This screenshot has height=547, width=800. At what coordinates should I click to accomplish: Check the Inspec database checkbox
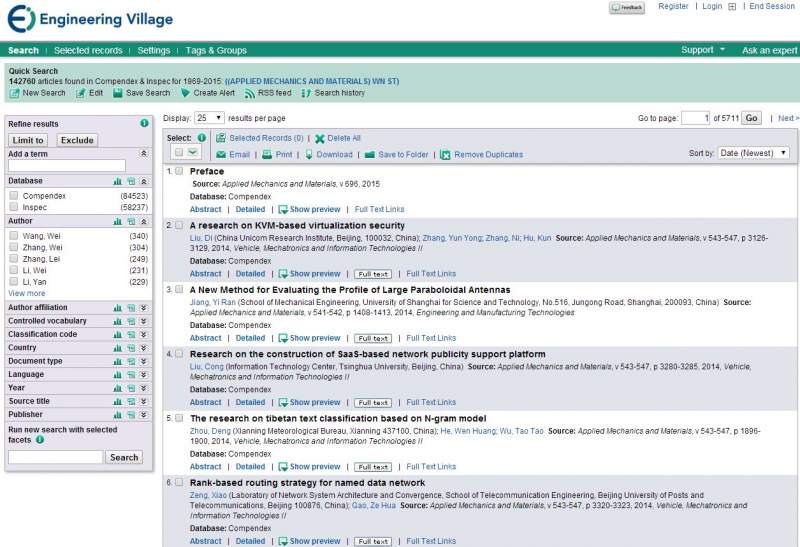[x=14, y=207]
